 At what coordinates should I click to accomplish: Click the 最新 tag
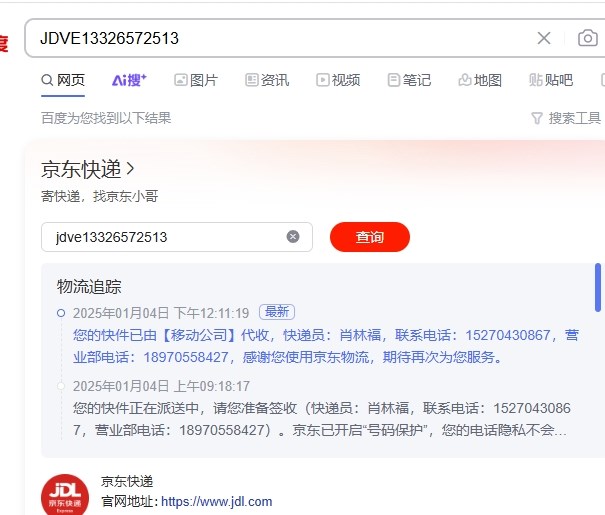277,312
